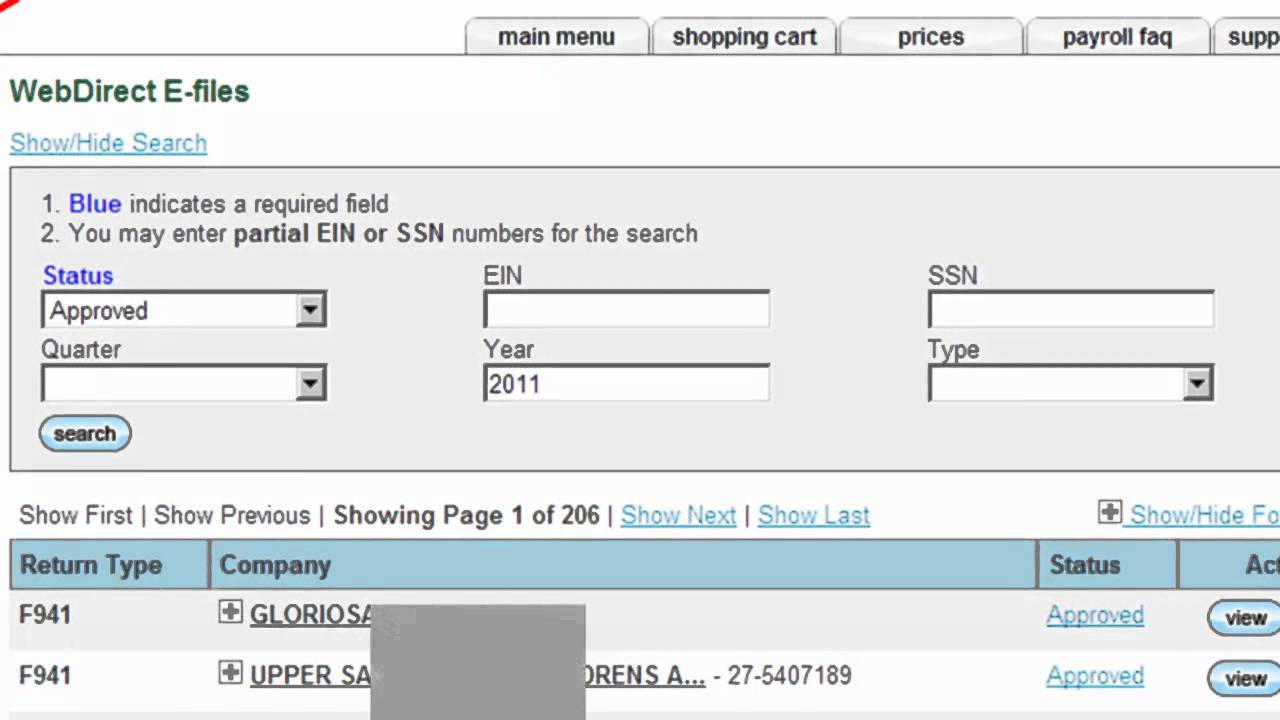Screen dimensions: 1280x720
Task: Click F941 cell in UPPER SA row
Action: point(45,676)
